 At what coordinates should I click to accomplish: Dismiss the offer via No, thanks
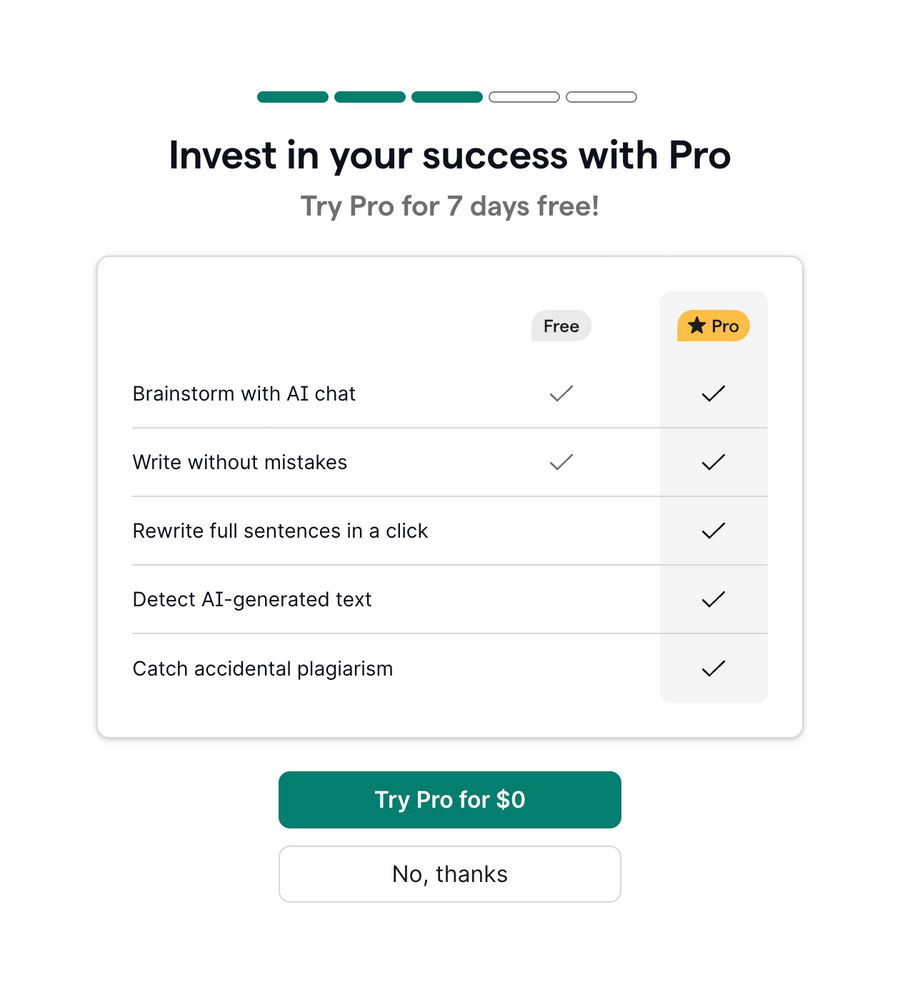(449, 873)
